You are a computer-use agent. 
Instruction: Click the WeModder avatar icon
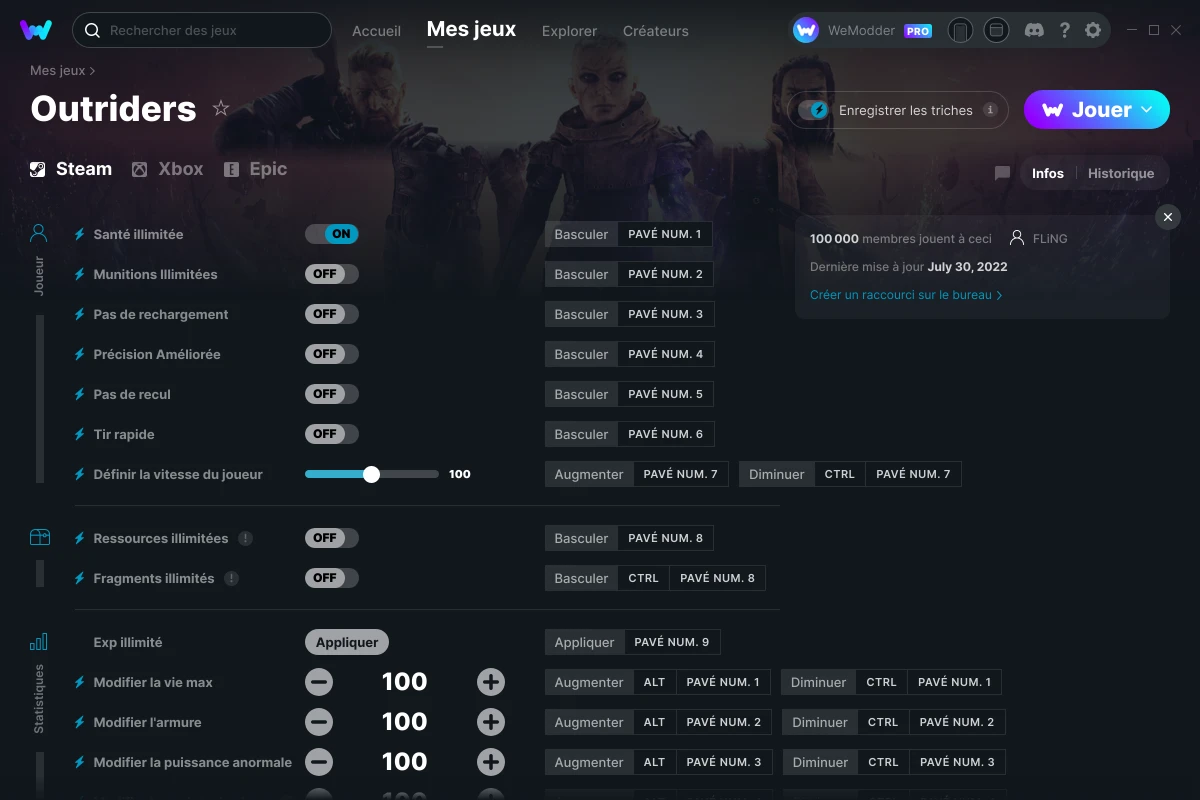pyautogui.click(x=806, y=30)
